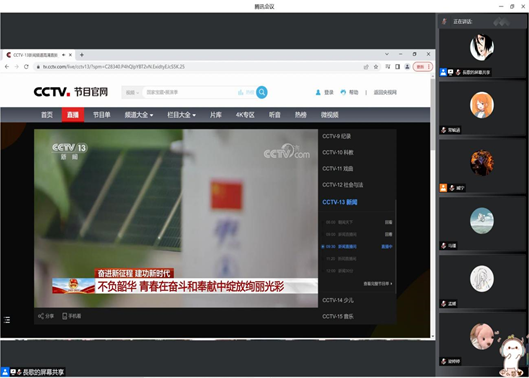Expand the 栏目大全 dropdown menu
Image resolution: width=529 pixels, height=378 pixels.
click(181, 115)
